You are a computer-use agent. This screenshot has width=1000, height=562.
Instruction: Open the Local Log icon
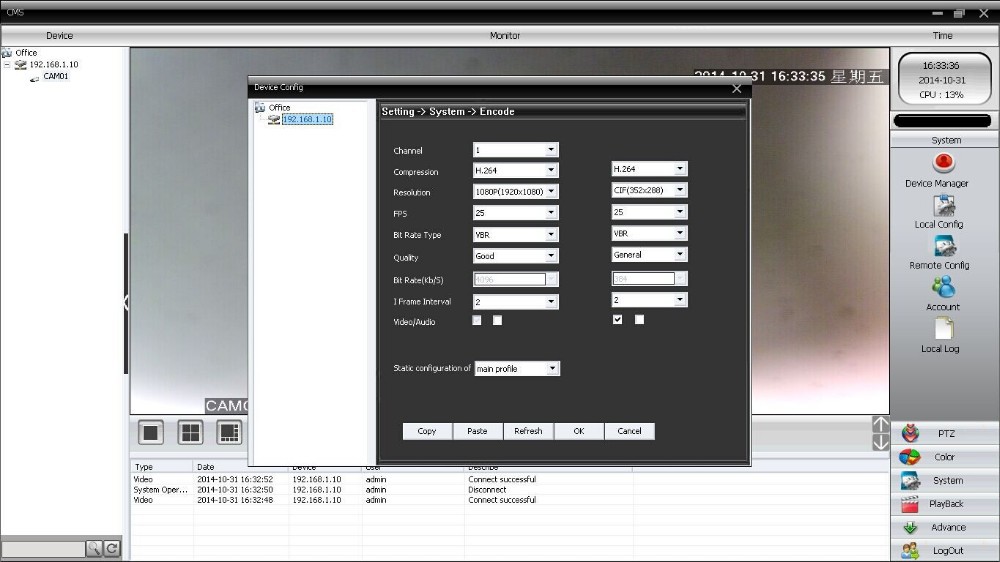[942, 329]
